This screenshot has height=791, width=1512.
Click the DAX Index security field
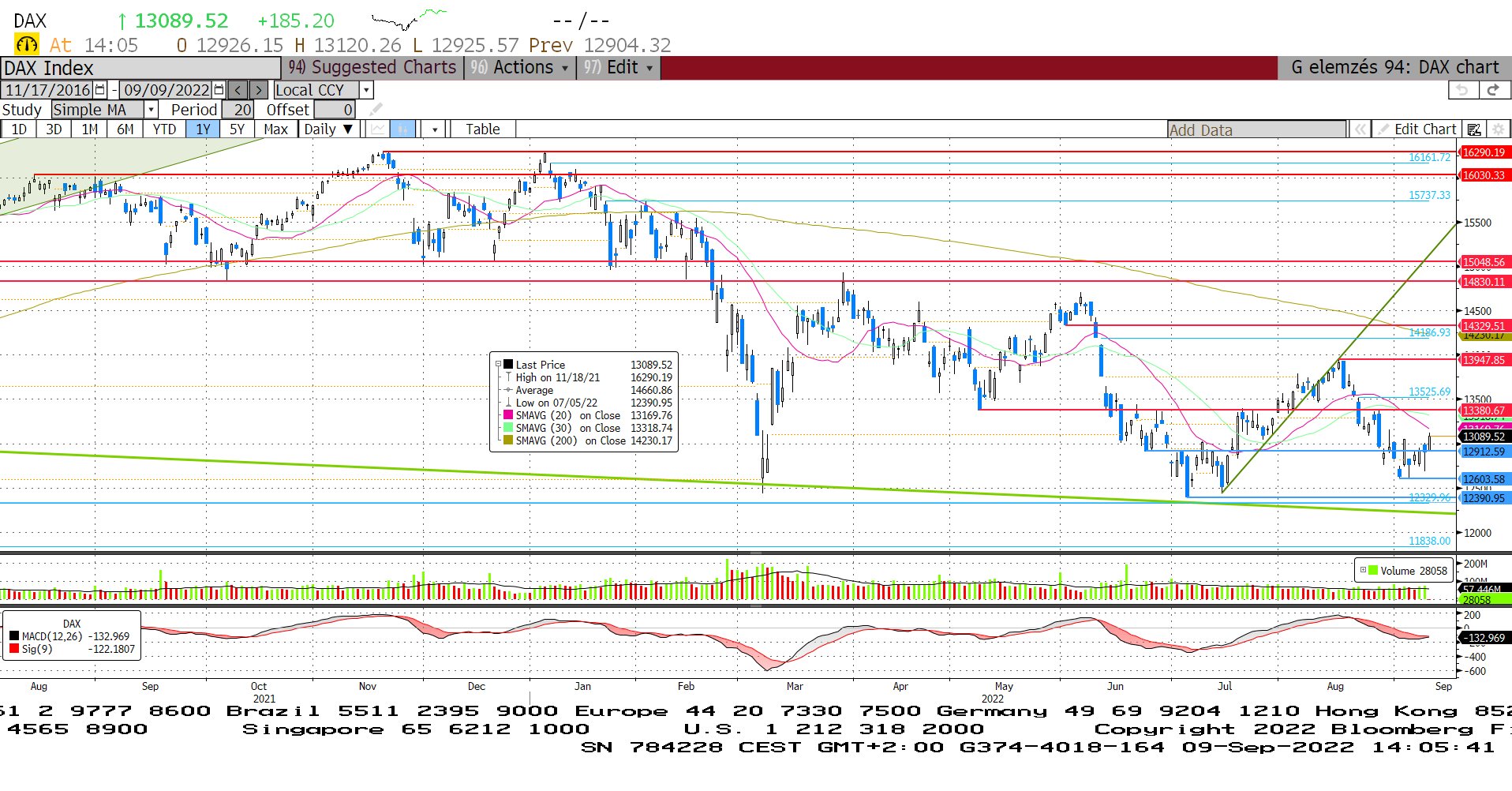pos(140,68)
